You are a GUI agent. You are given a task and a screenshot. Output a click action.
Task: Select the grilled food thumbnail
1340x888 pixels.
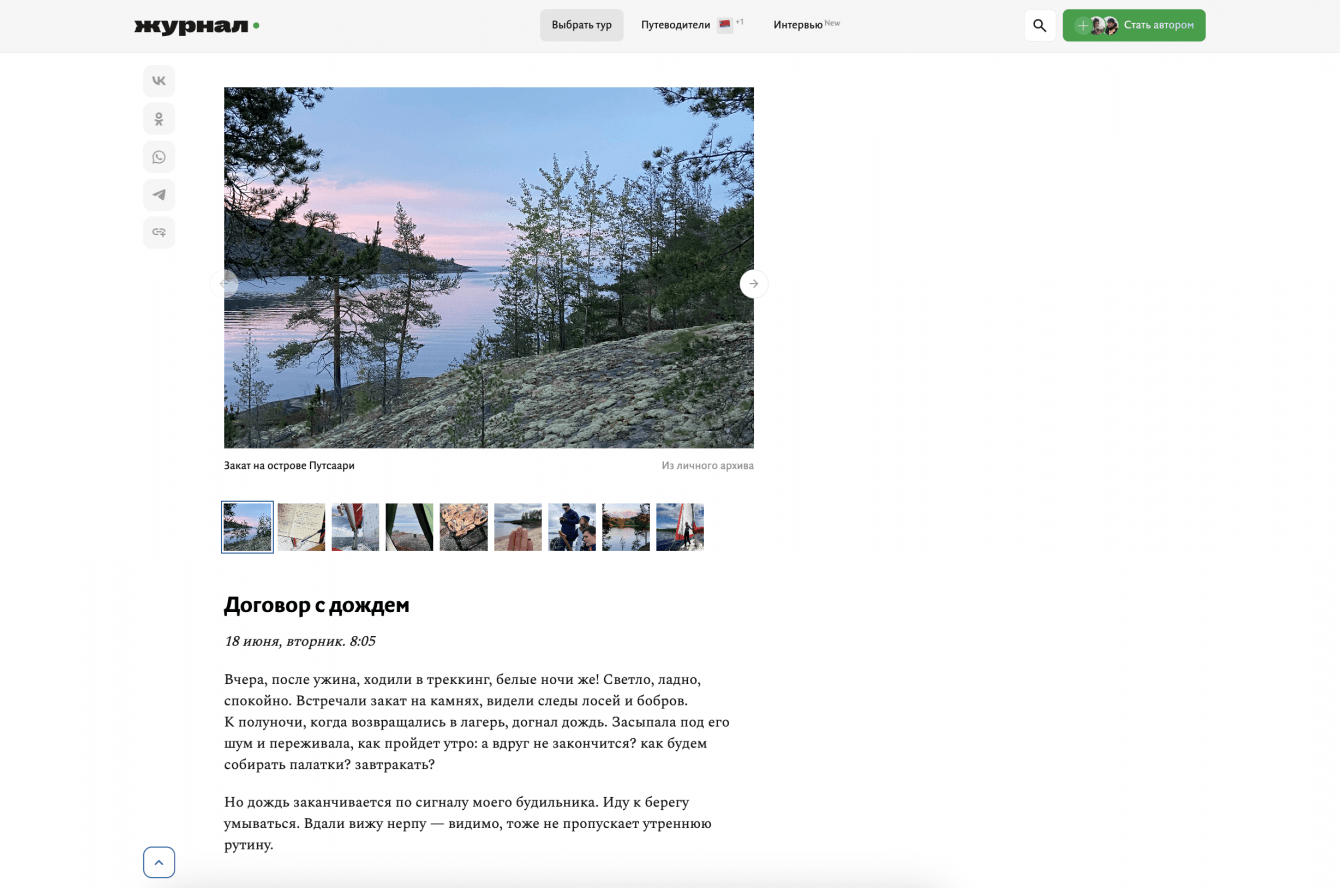coord(464,527)
